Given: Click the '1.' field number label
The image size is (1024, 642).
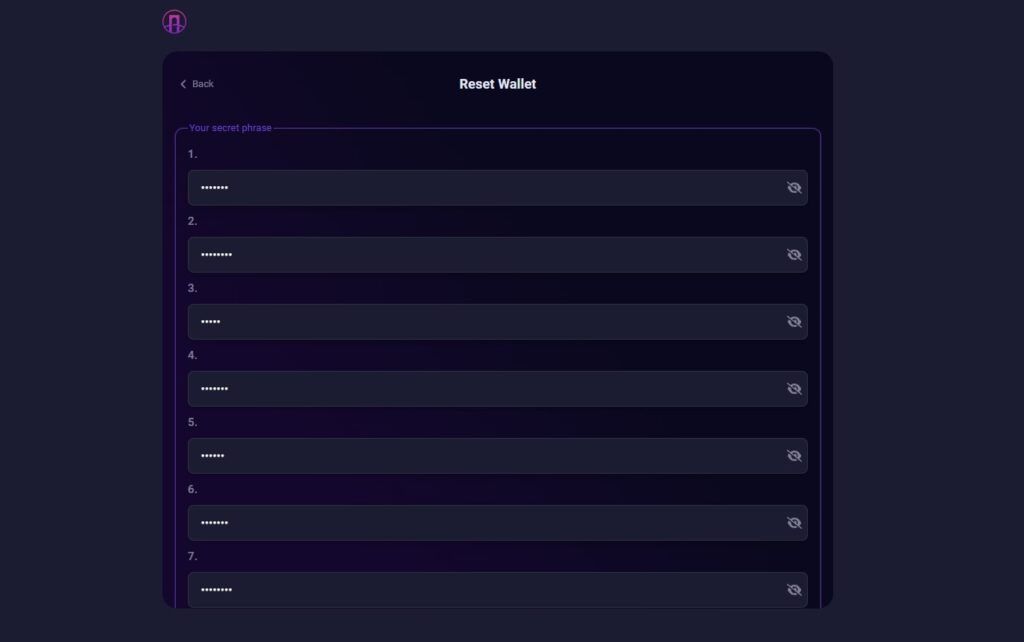Looking at the screenshot, I should click(192, 154).
